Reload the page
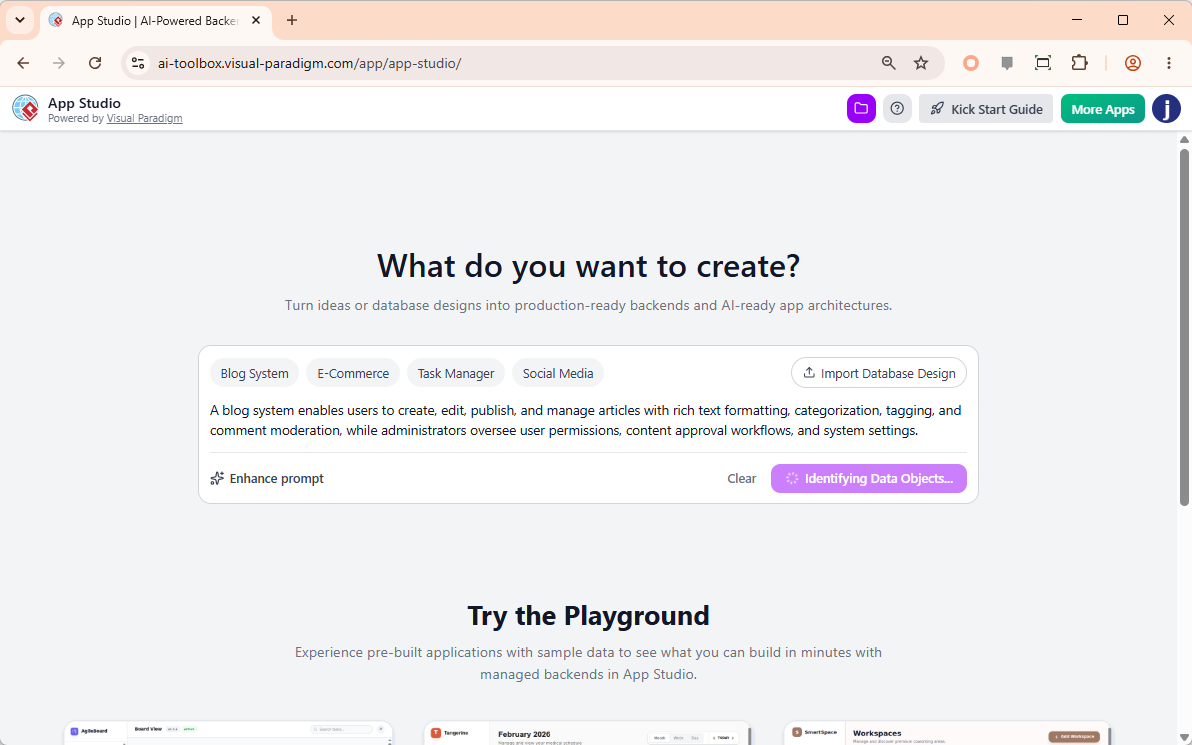 pyautogui.click(x=95, y=63)
